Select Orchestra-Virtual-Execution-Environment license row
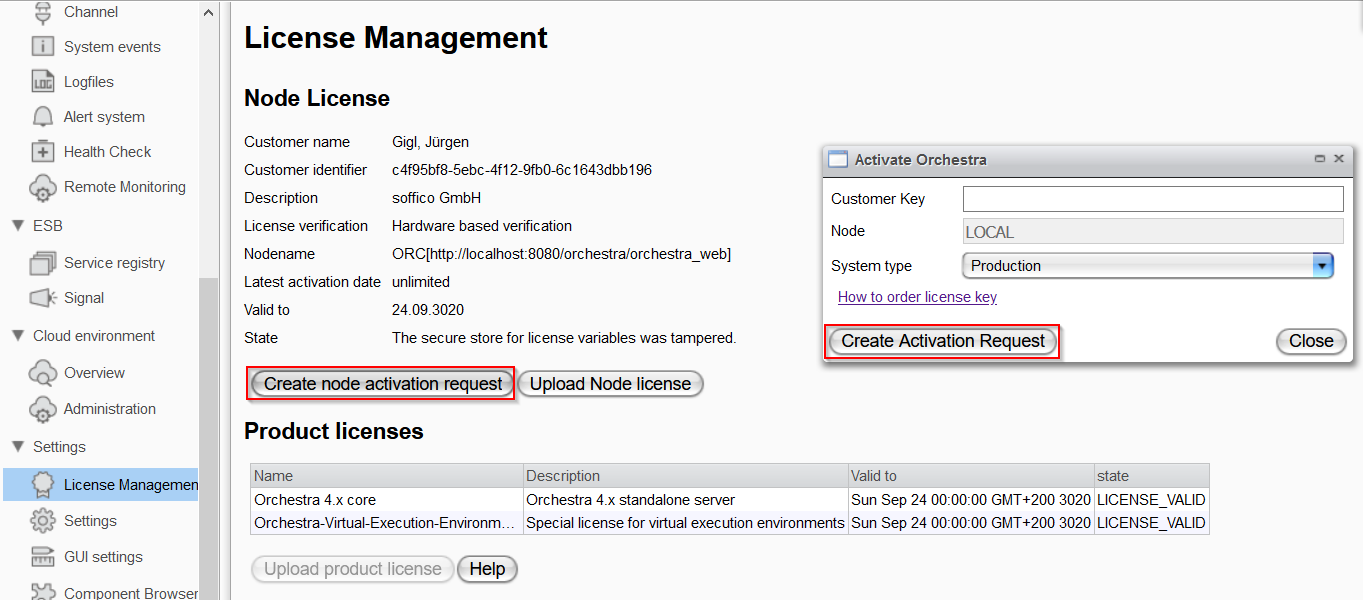1363x600 pixels. click(730, 523)
